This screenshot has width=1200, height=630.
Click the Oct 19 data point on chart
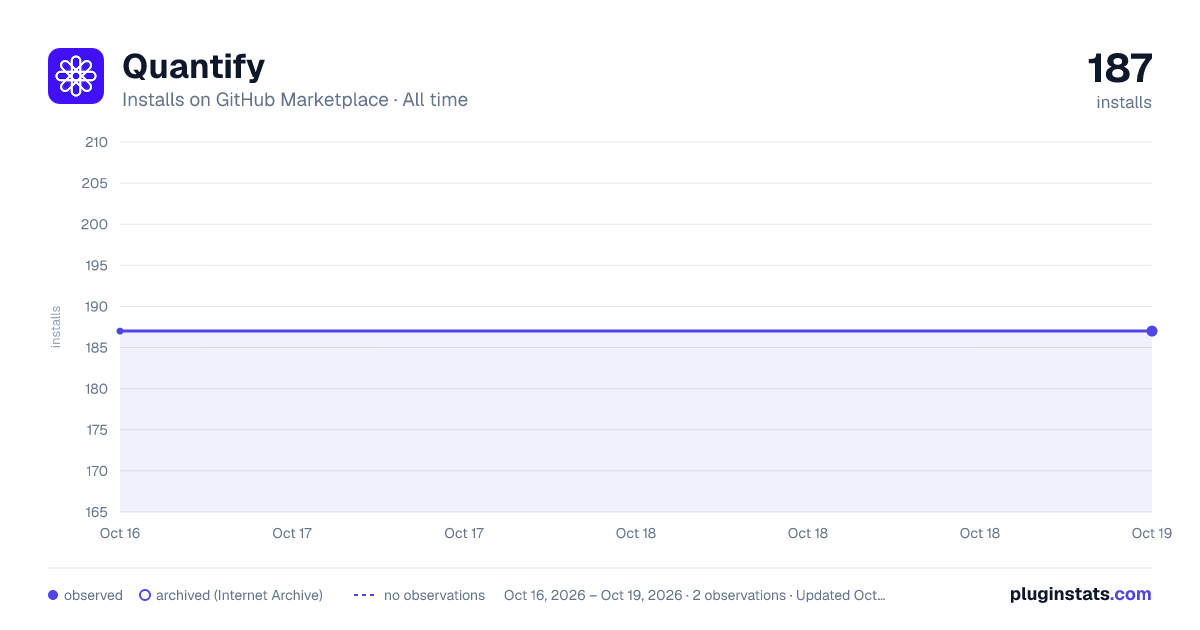[x=1152, y=331]
